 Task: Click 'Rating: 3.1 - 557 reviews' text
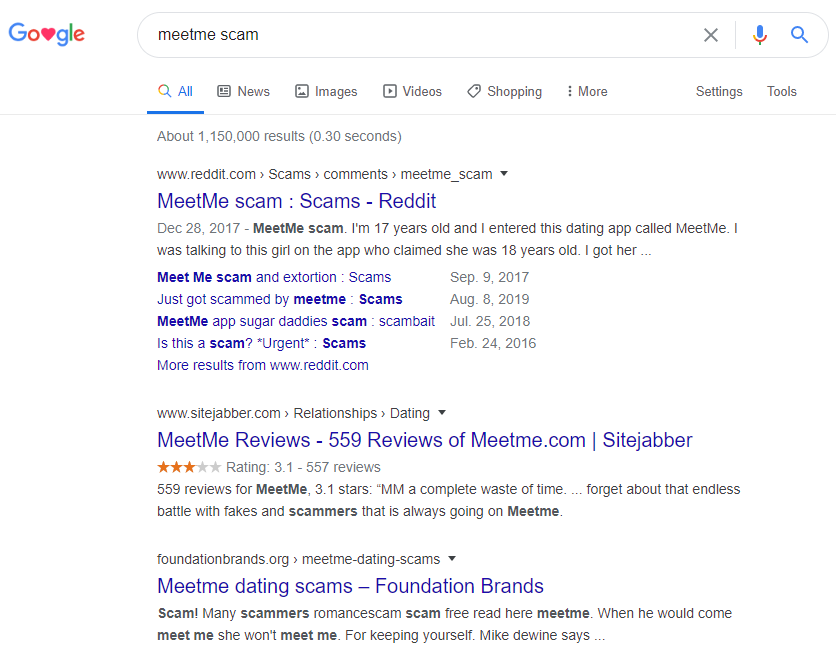[303, 467]
